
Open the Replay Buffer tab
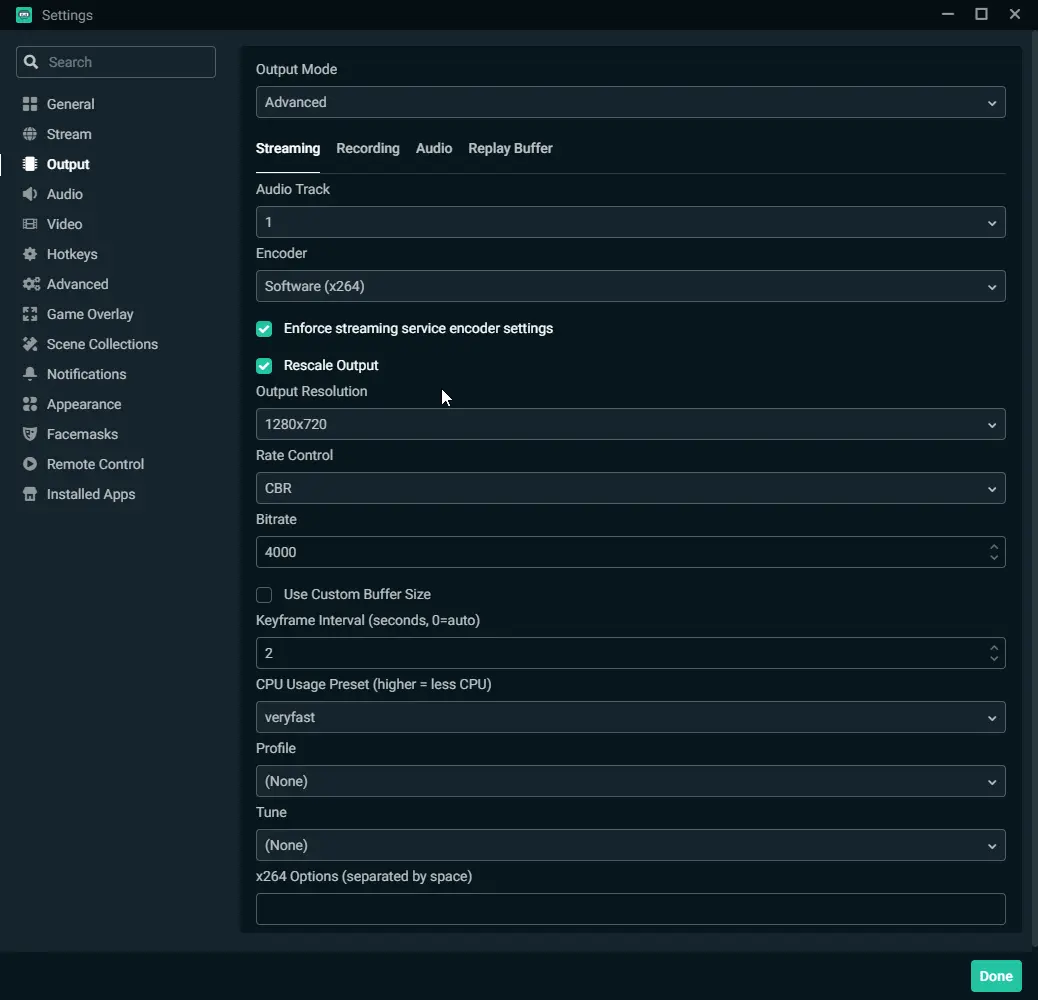click(x=510, y=148)
